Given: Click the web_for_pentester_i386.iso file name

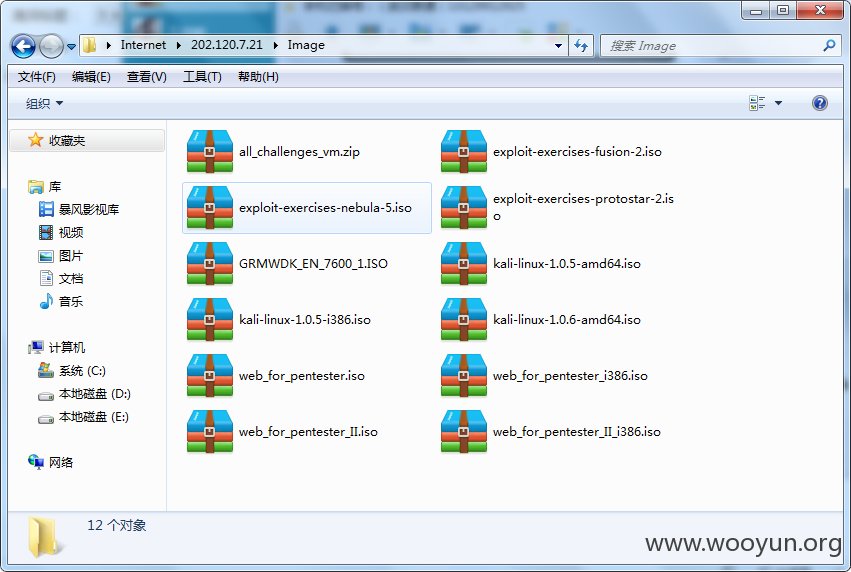Looking at the screenshot, I should click(570, 376).
